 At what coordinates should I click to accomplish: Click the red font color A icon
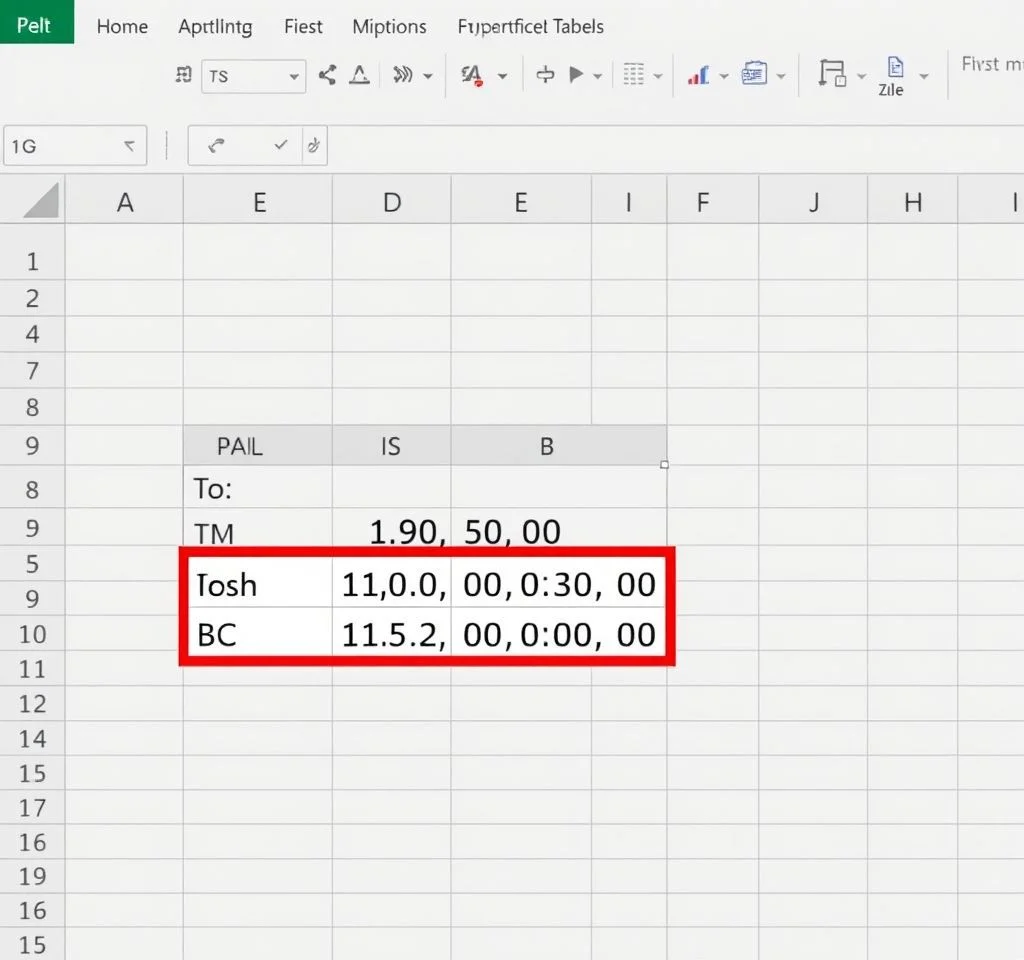(x=471, y=75)
